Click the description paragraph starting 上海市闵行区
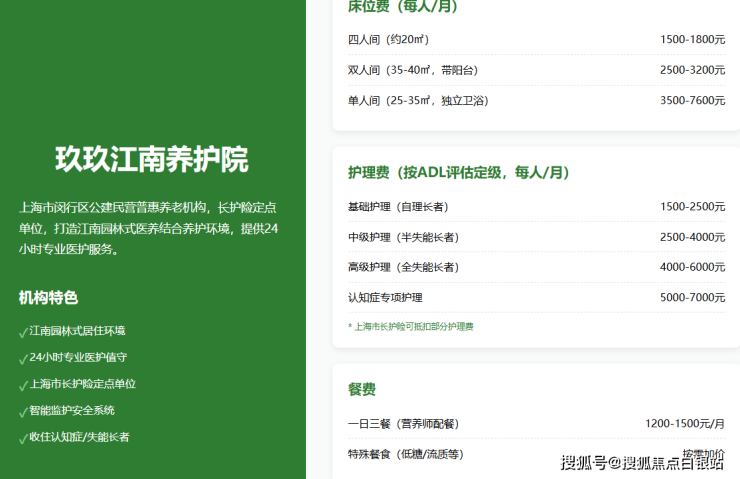The height and width of the screenshot is (479, 740). [149, 228]
